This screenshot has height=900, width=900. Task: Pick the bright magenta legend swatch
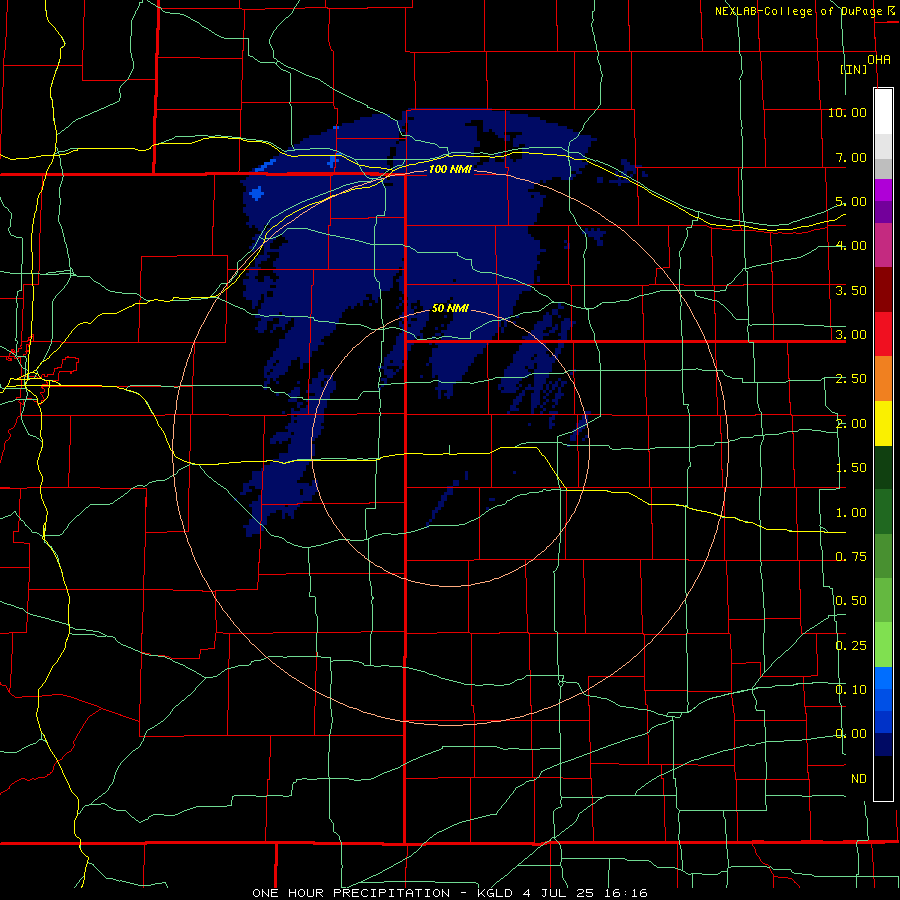click(x=883, y=190)
